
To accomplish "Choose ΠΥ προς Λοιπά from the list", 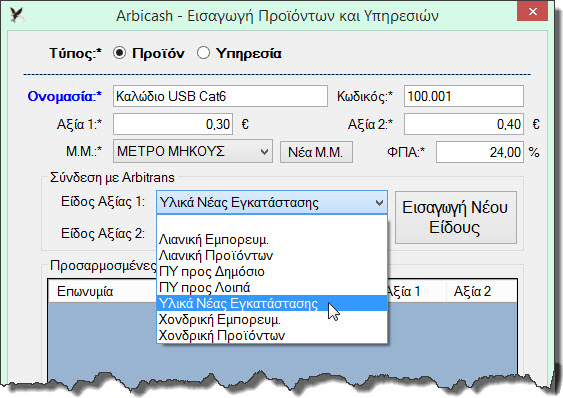I will coord(272,287).
